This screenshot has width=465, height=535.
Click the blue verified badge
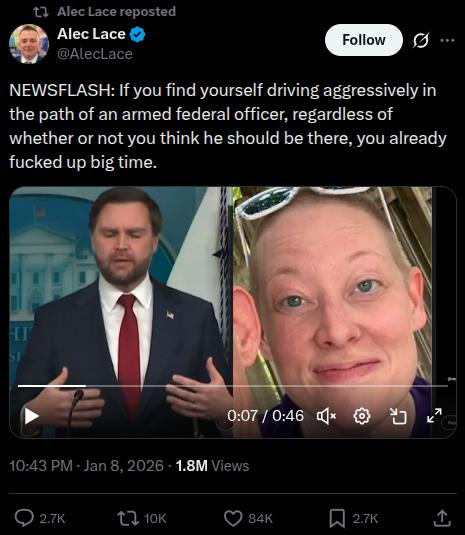click(137, 34)
